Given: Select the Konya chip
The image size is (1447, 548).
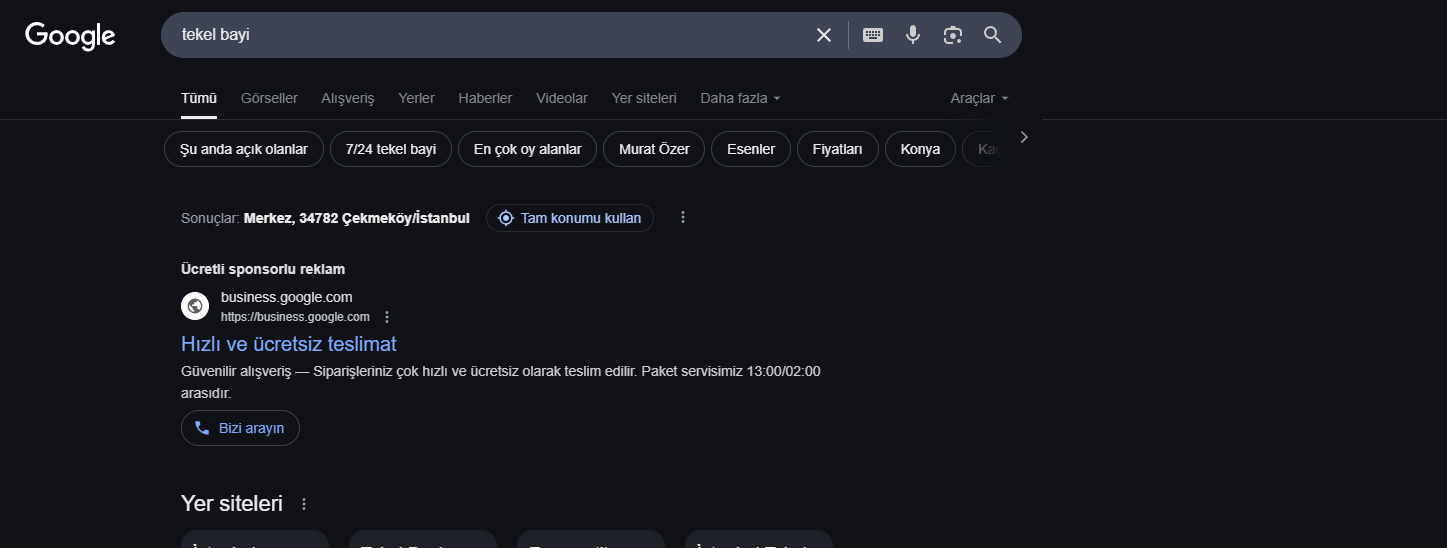Looking at the screenshot, I should [920, 149].
